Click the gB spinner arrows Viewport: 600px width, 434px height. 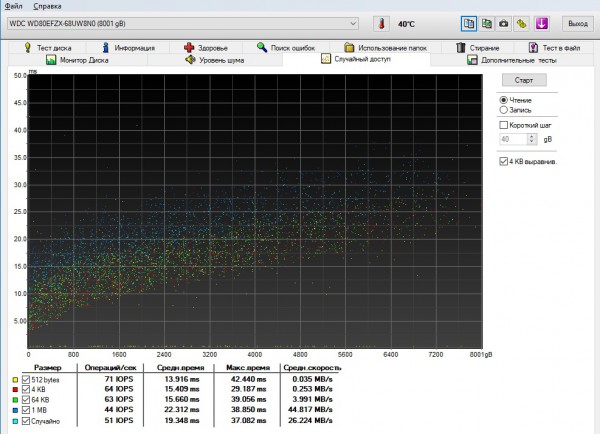coord(532,139)
